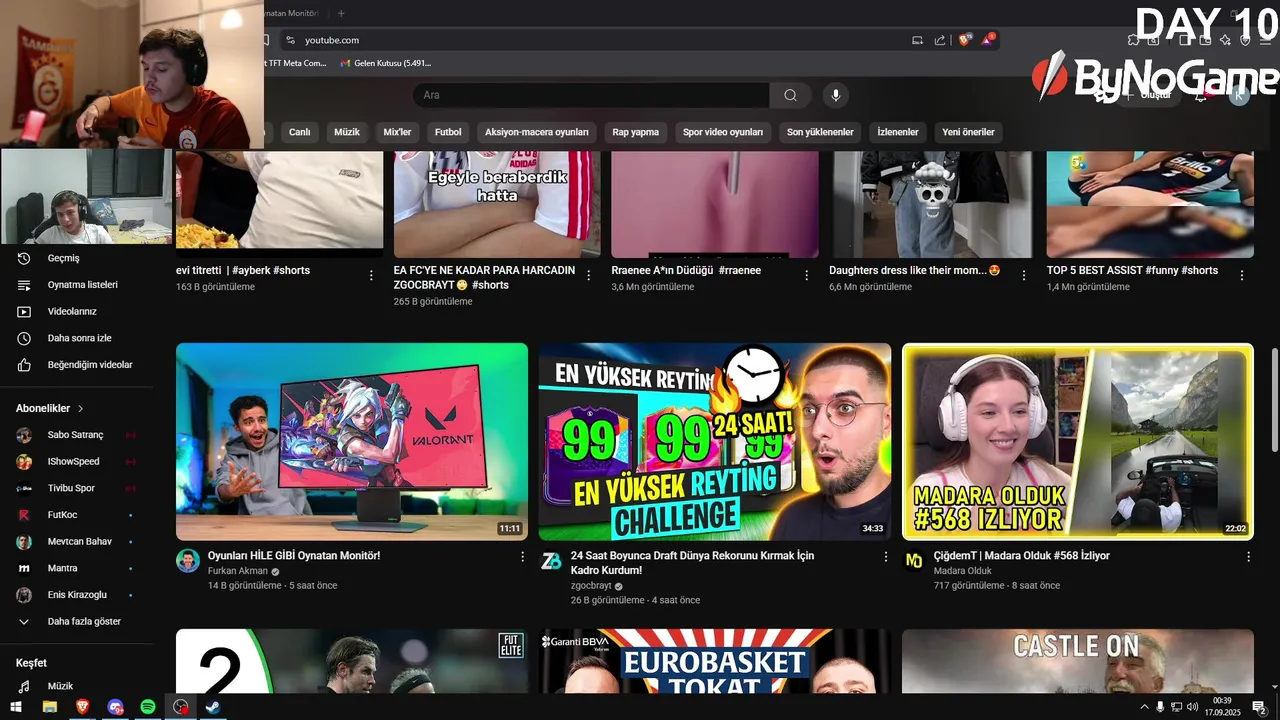Image resolution: width=1280 pixels, height=720 pixels.
Task: Open Oynatma listeleri playlists
Action: click(82, 285)
